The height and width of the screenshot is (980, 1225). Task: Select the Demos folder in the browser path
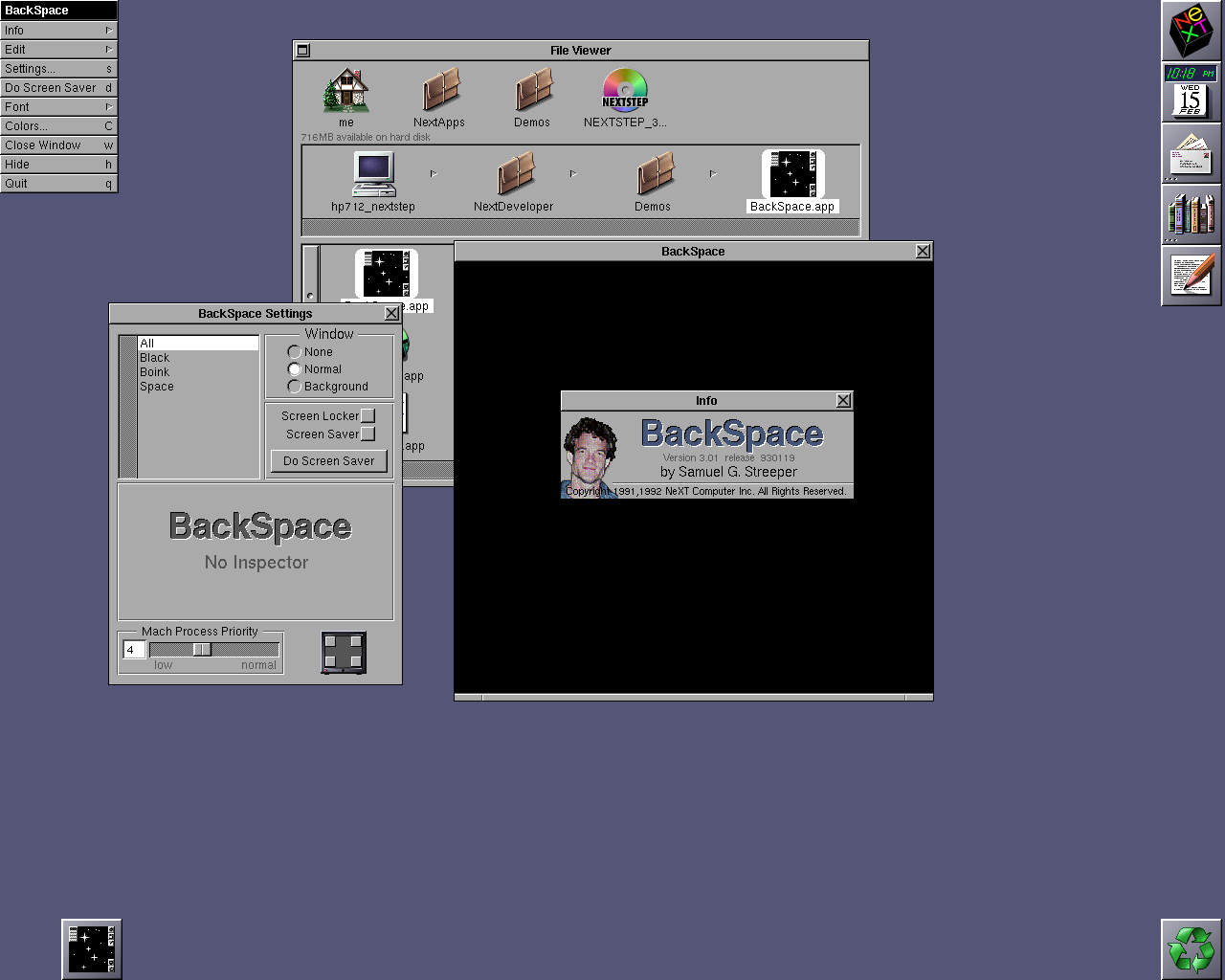point(656,175)
